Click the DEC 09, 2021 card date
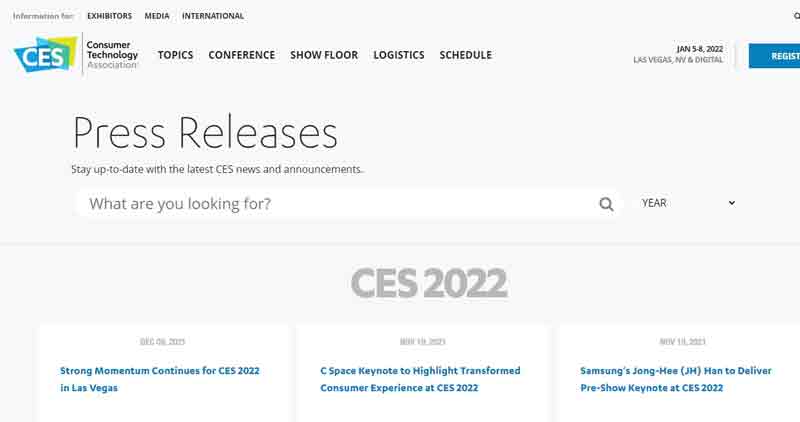Screen dimensions: 800x422 tap(162, 342)
